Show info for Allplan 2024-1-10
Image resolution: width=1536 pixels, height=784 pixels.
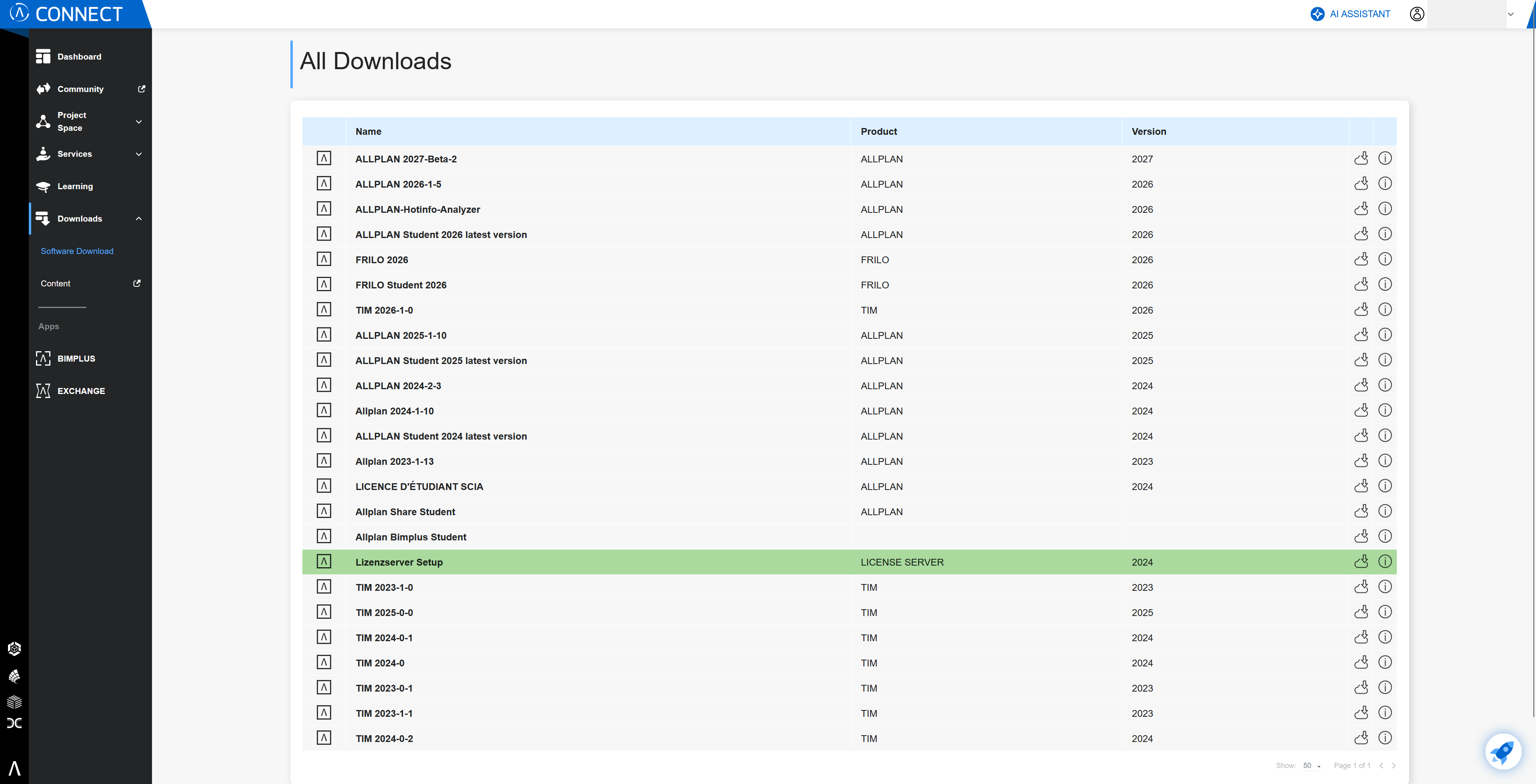(1385, 410)
